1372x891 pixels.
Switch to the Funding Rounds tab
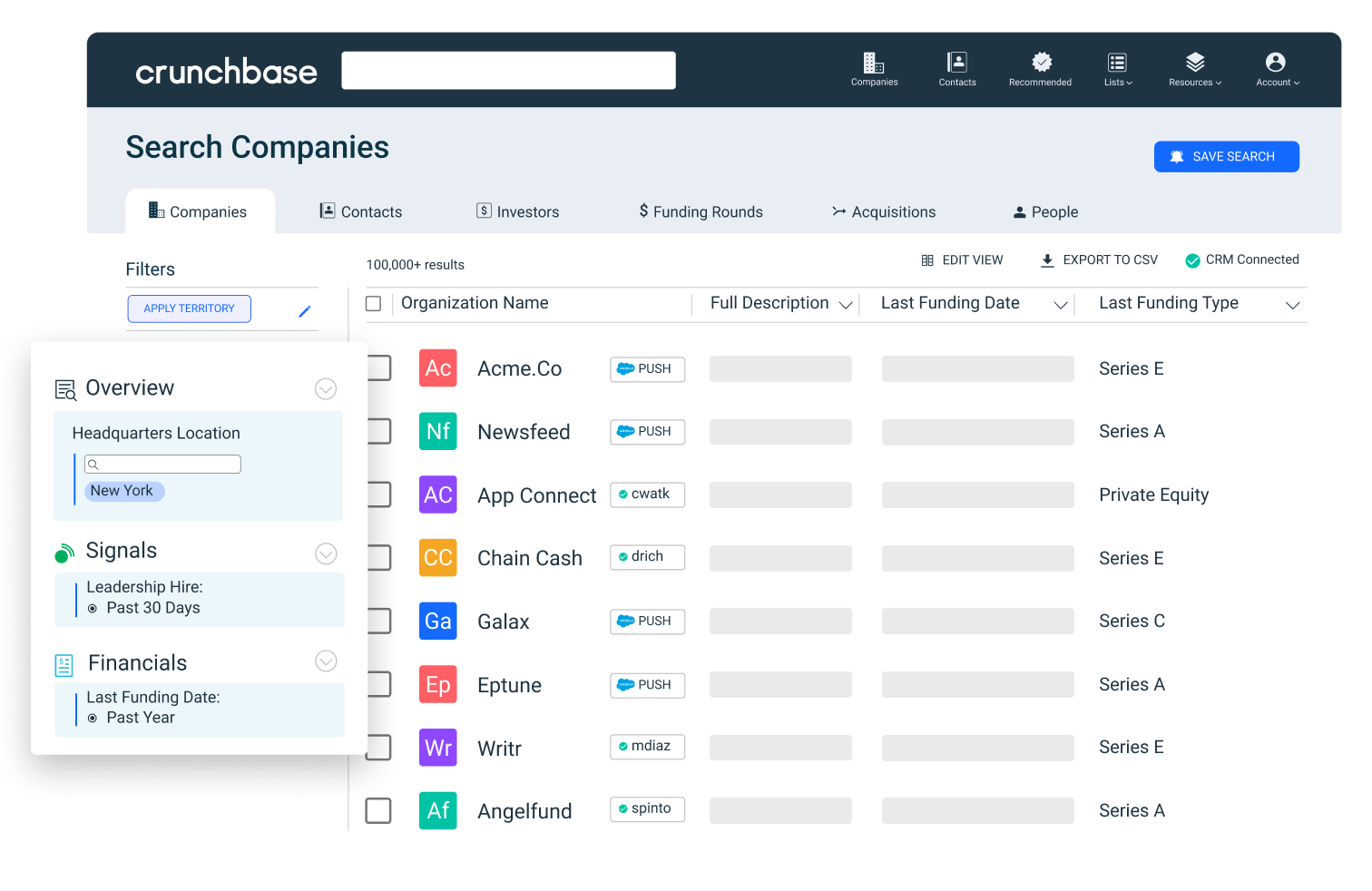(x=701, y=211)
